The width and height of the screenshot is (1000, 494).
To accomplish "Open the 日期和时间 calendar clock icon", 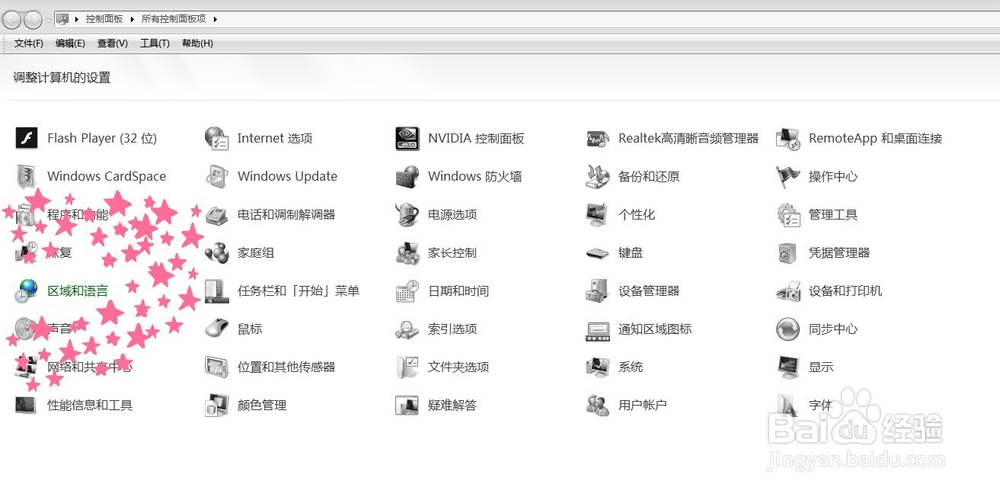I will click(408, 291).
